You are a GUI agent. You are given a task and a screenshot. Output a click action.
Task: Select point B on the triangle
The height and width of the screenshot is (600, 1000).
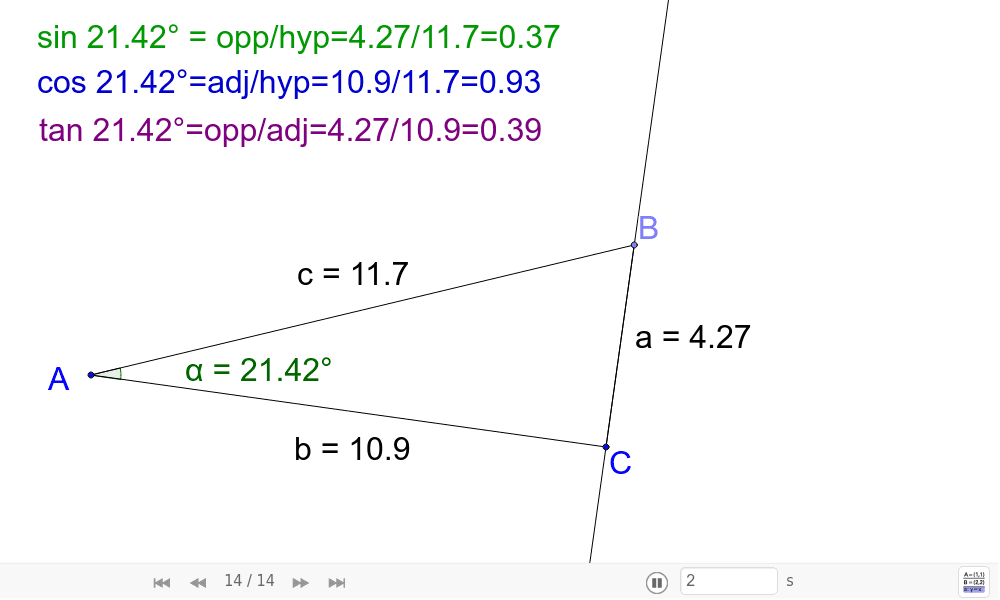634,245
